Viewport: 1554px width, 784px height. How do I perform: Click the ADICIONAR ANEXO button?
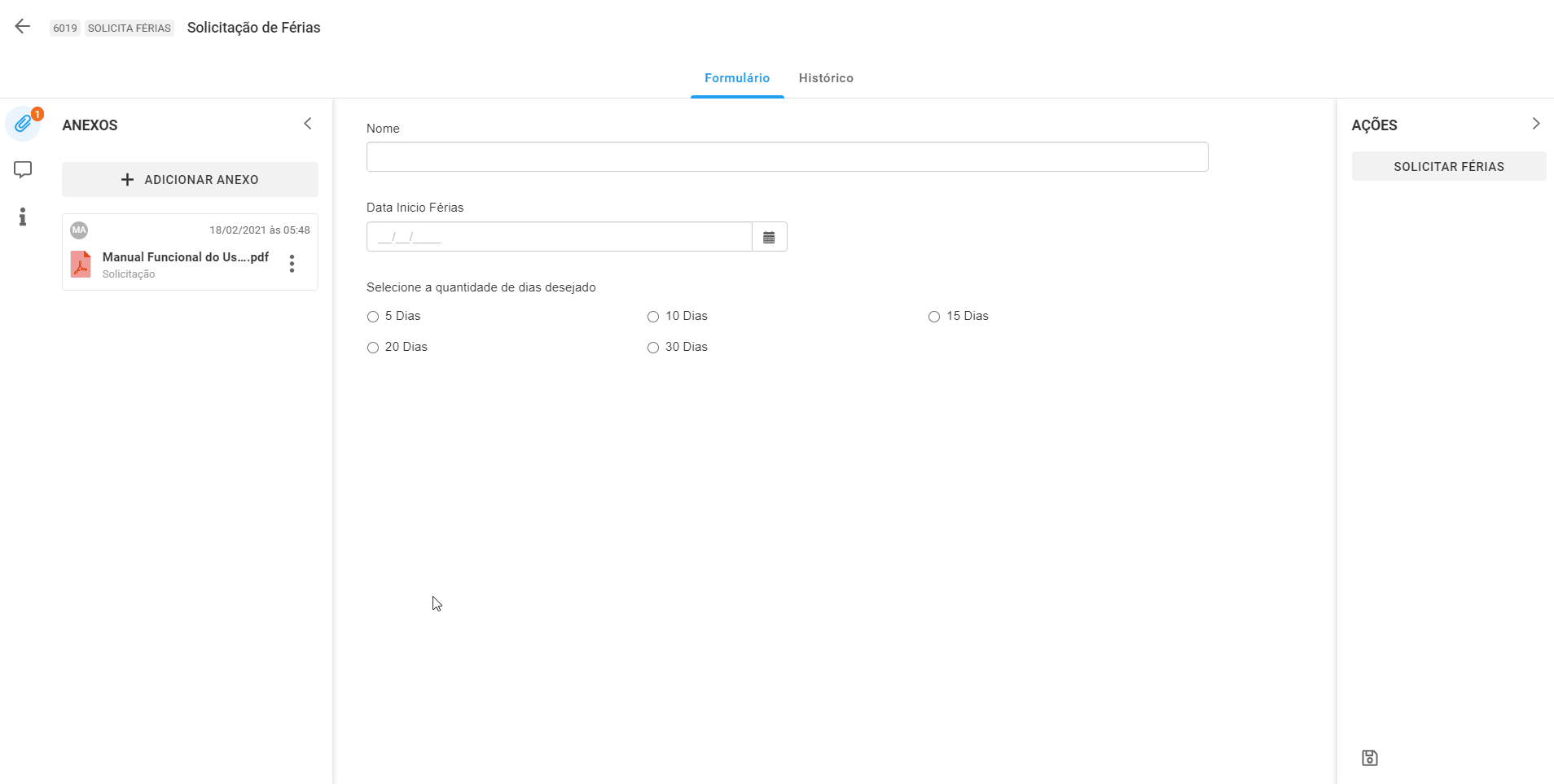(x=190, y=179)
